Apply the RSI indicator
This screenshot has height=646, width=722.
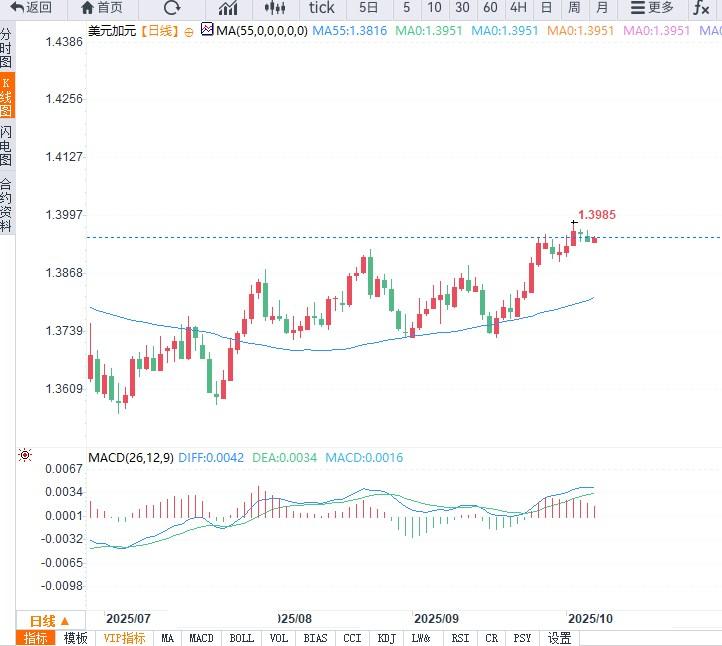click(x=460, y=638)
